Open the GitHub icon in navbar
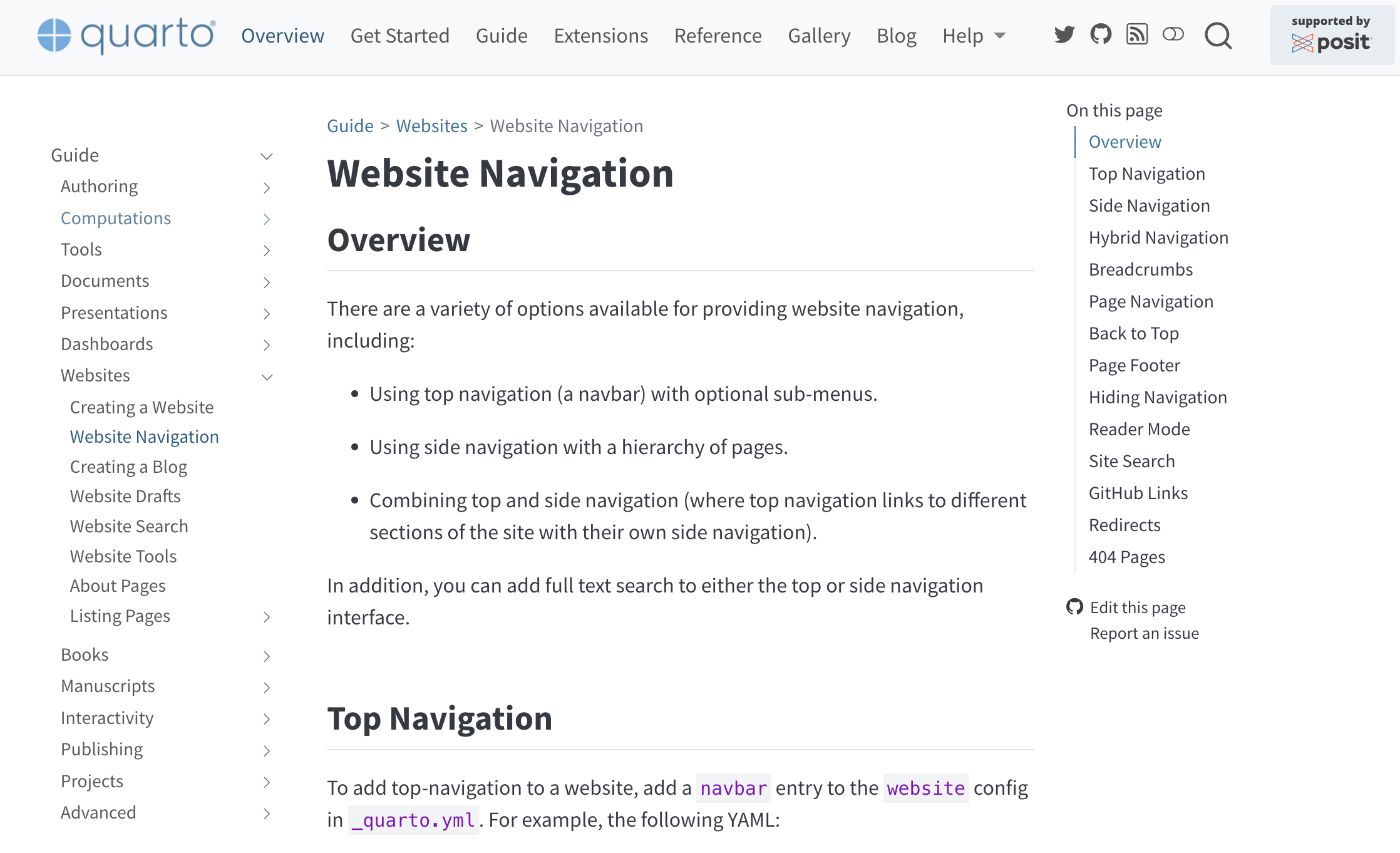This screenshot has width=1400, height=853. point(1100,34)
